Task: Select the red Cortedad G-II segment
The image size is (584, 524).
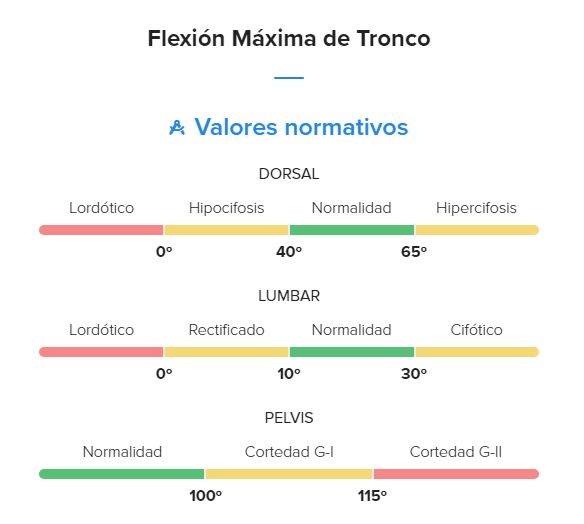Action: click(456, 474)
